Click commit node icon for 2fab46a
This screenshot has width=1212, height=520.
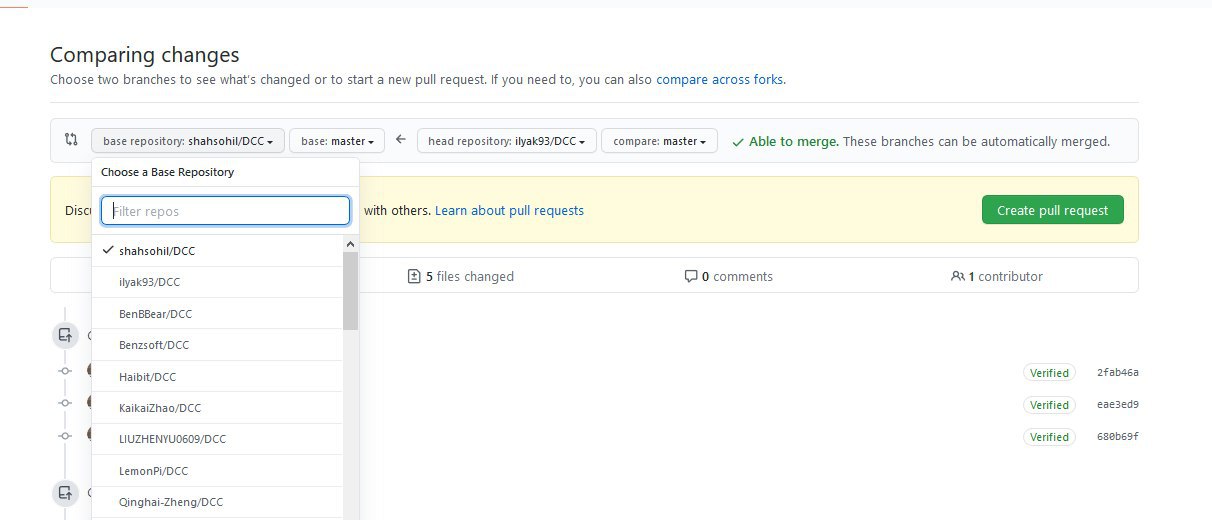pos(65,371)
